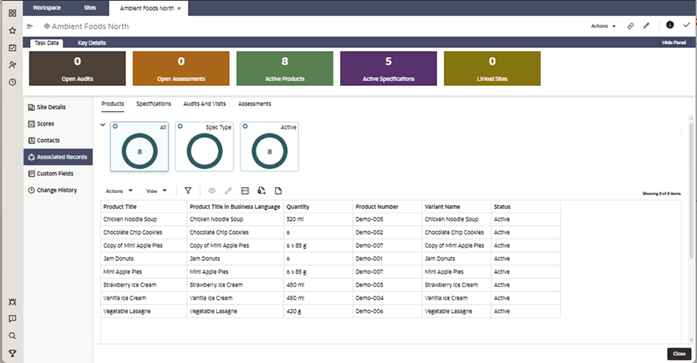The image size is (697, 363).
Task: Click the olive Linked Sites tile
Action: pyautogui.click(x=492, y=68)
